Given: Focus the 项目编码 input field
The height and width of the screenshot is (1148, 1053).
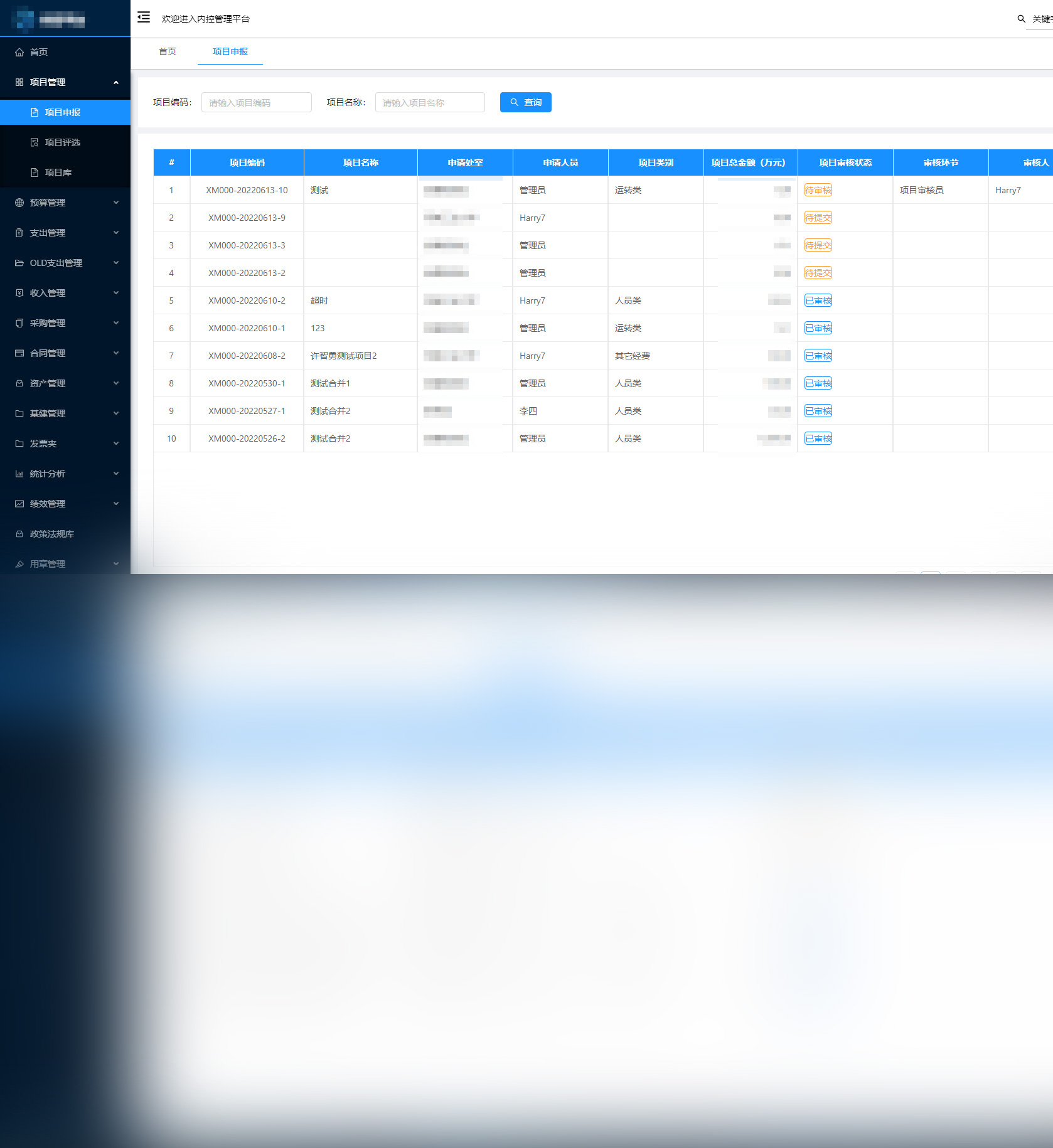Looking at the screenshot, I should click(256, 102).
